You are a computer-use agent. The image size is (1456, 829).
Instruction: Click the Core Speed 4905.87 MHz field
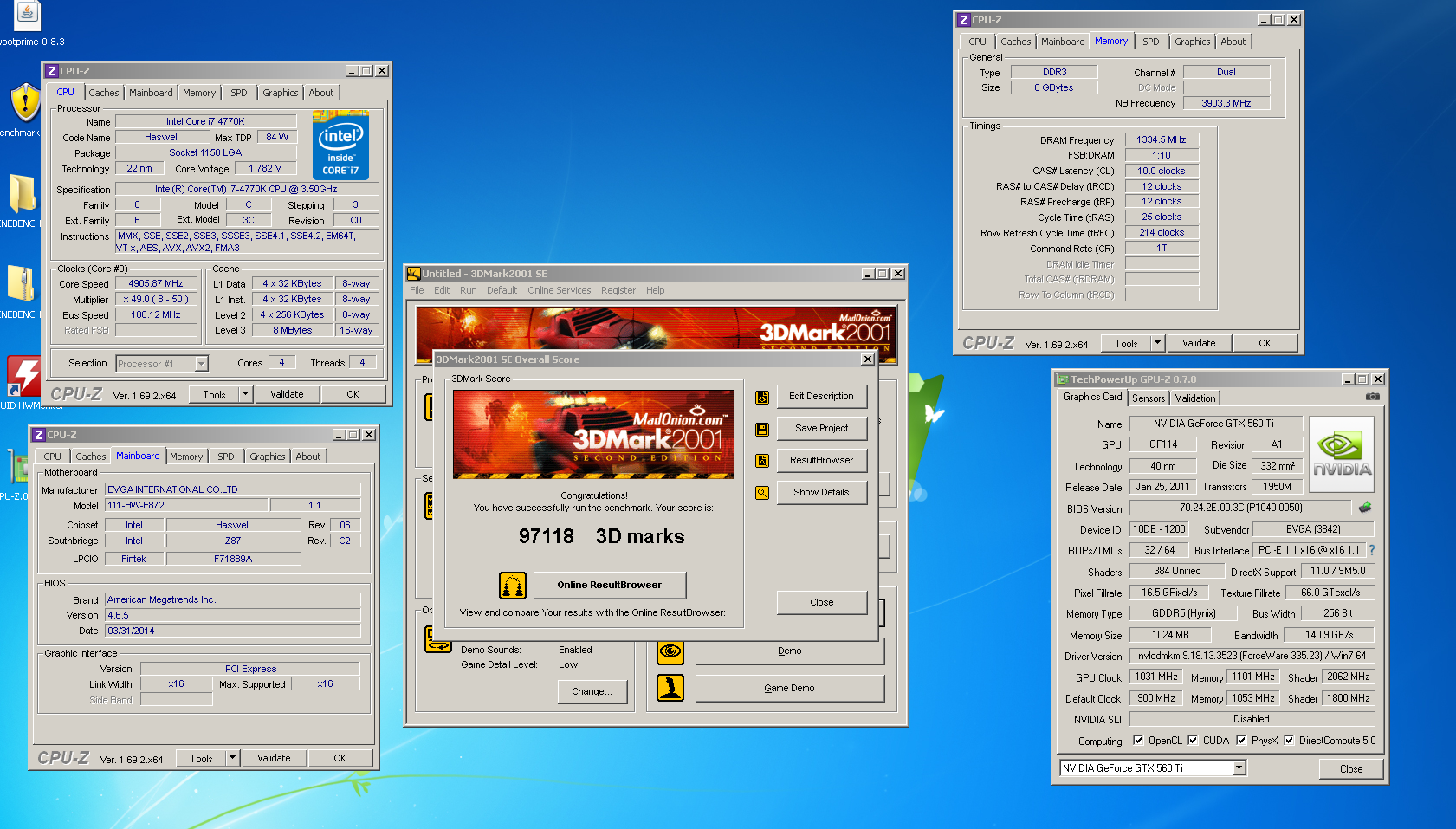(156, 284)
